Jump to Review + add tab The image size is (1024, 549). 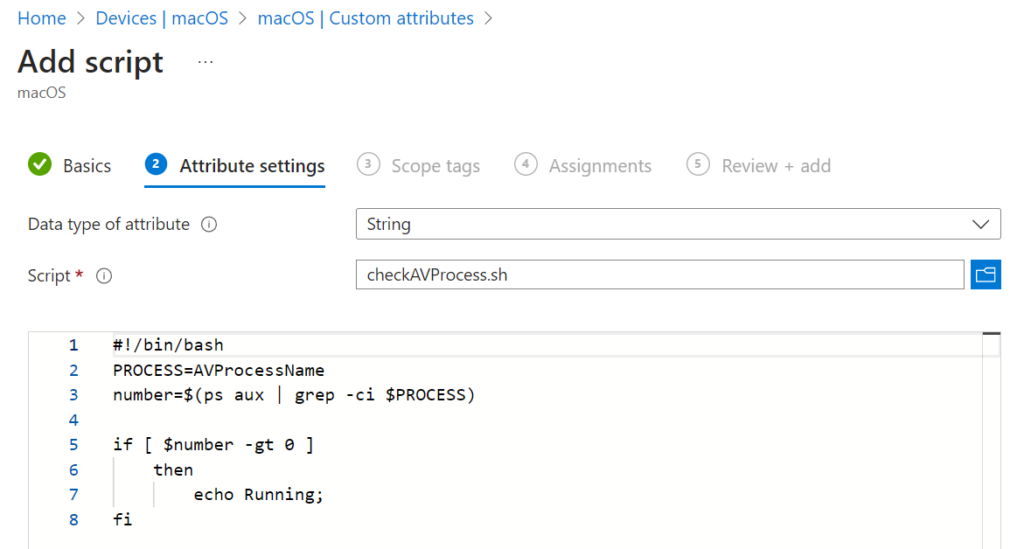776,166
